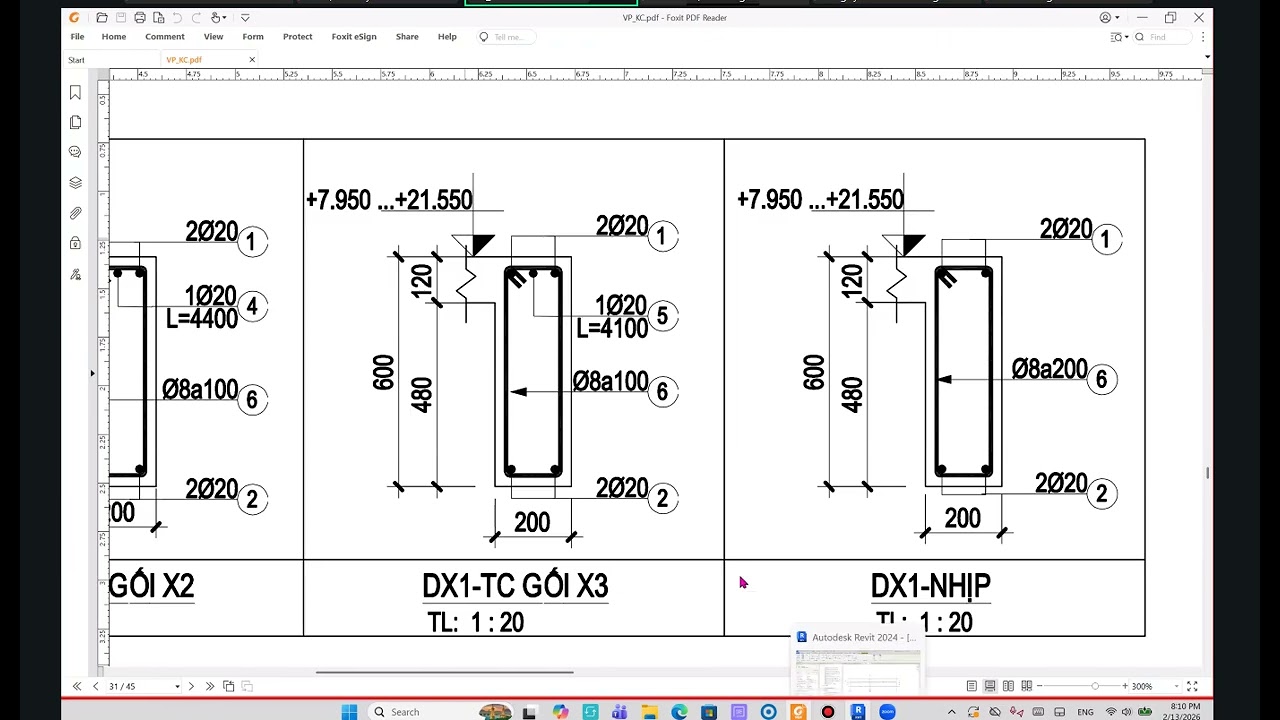Click the create-from-clipboard page icon
The image size is (1280, 720).
click(x=158, y=18)
